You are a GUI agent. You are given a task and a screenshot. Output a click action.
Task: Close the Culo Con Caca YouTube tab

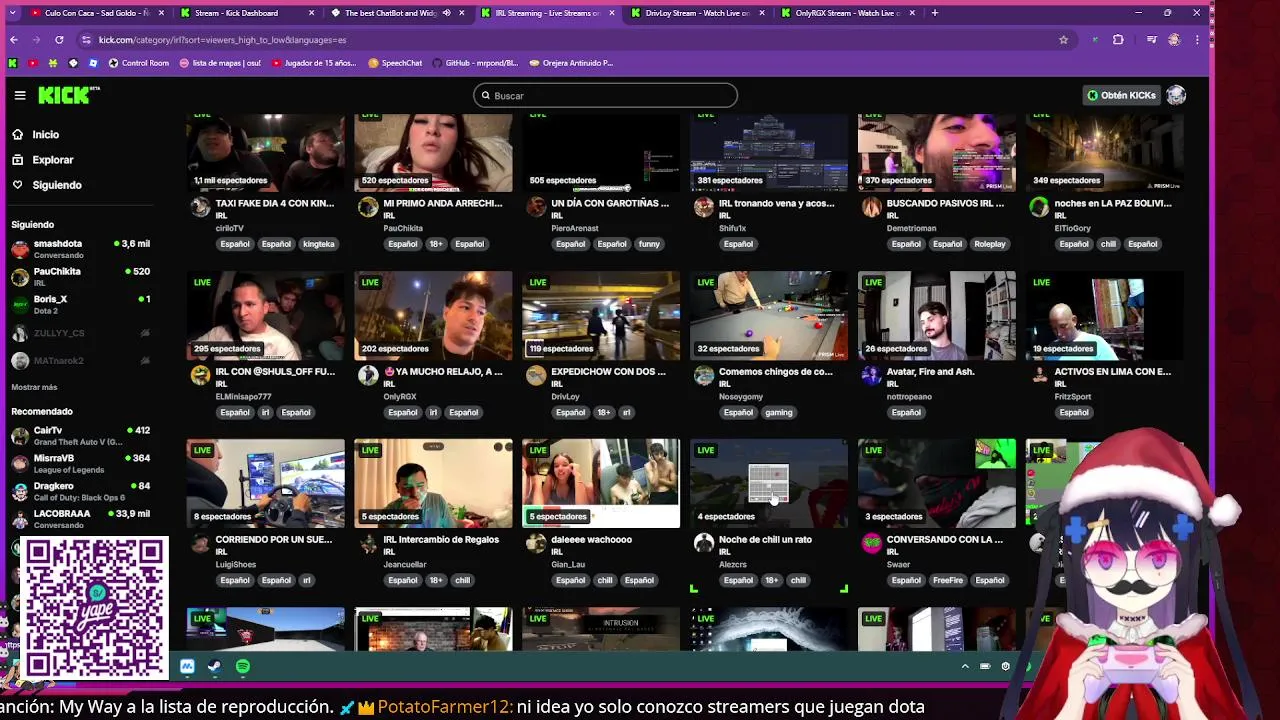[161, 13]
